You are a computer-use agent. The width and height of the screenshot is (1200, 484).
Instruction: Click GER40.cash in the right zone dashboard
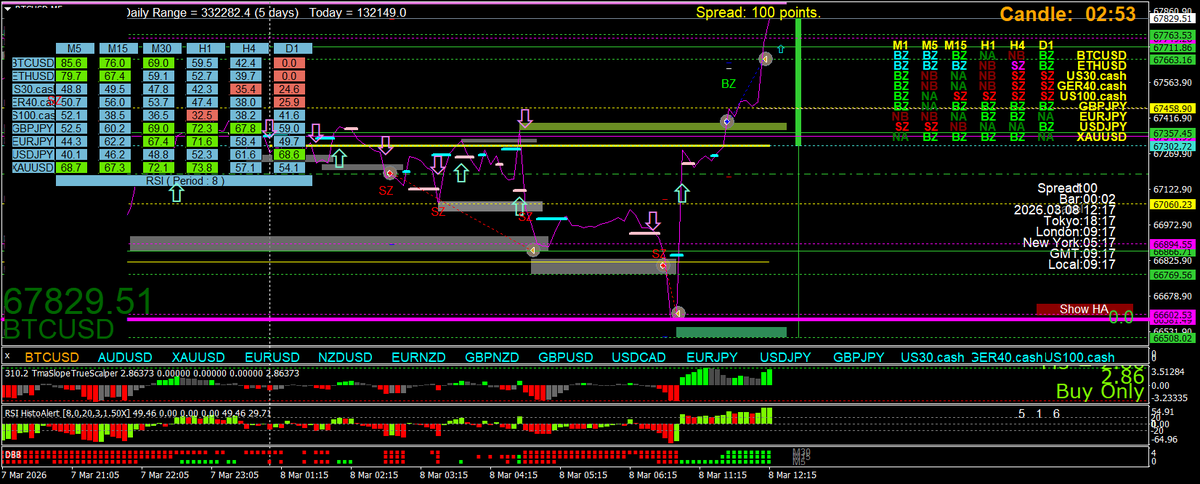click(1093, 86)
